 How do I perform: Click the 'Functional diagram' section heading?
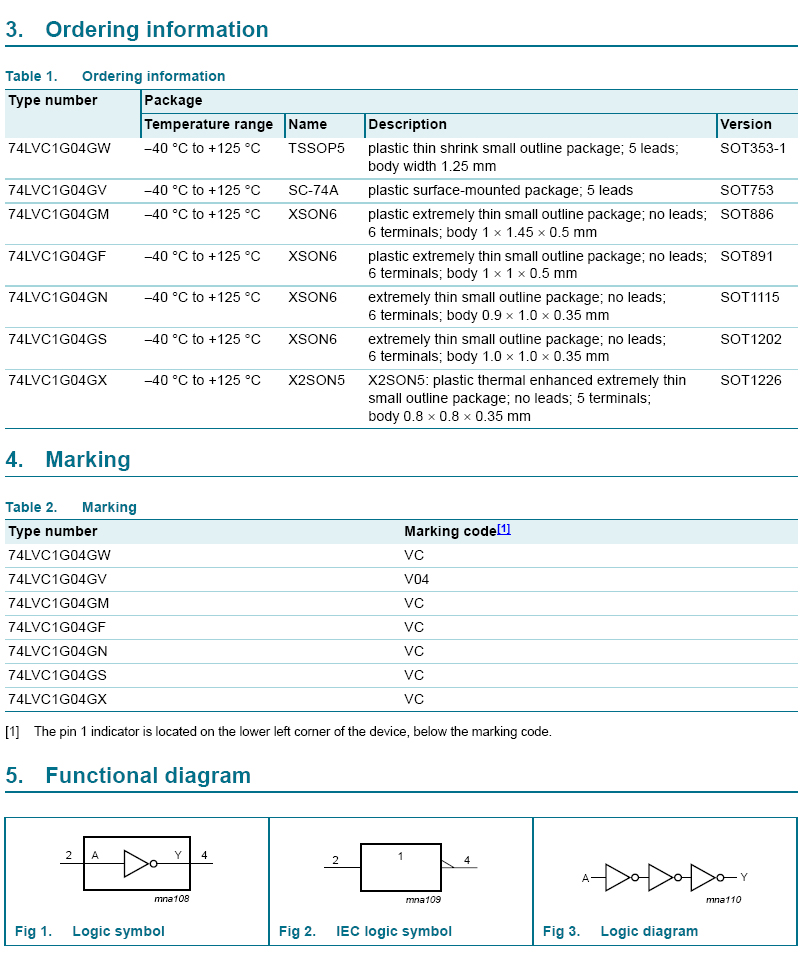(147, 776)
